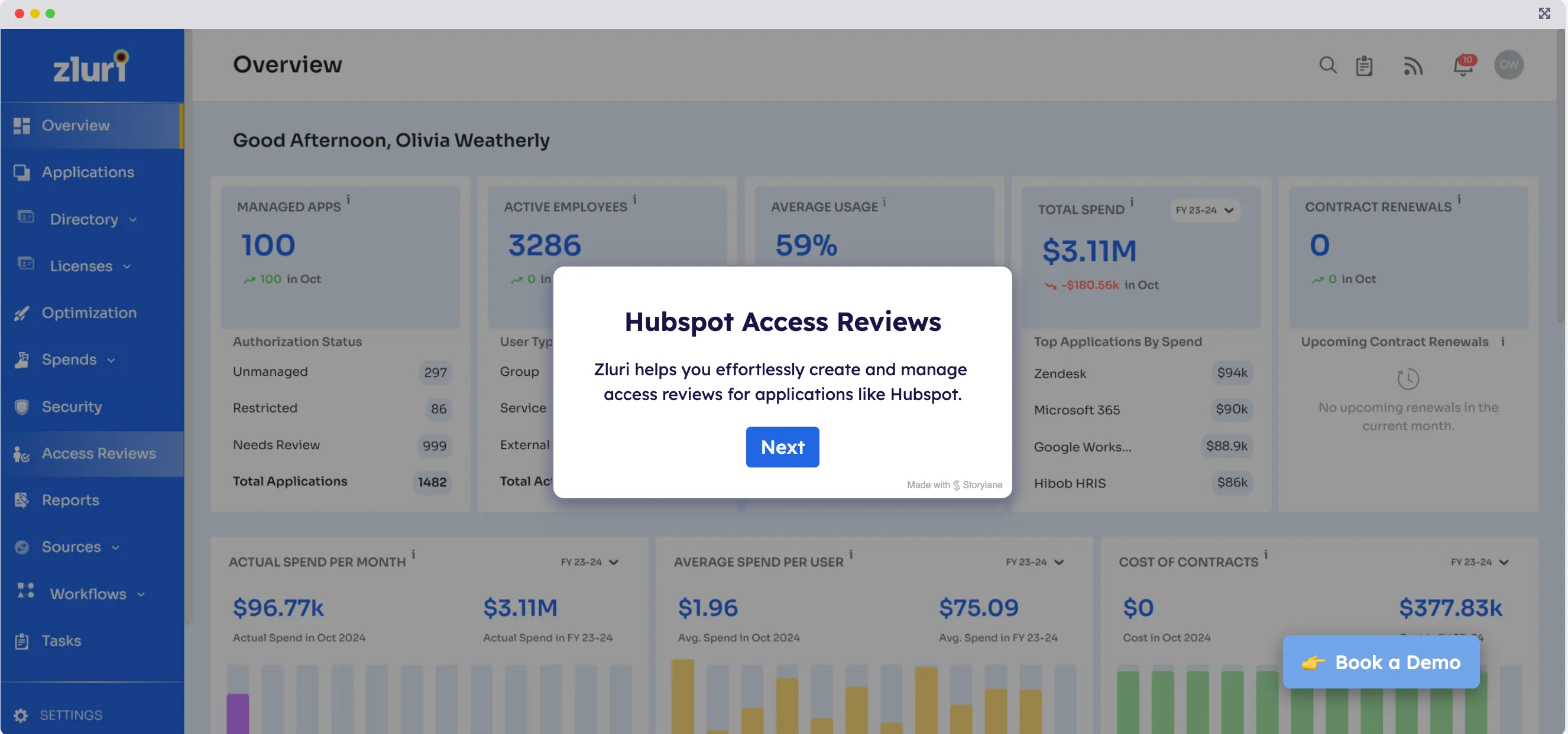Click the Made with Storylane link
This screenshot has height=734, width=1568.
(x=954, y=485)
